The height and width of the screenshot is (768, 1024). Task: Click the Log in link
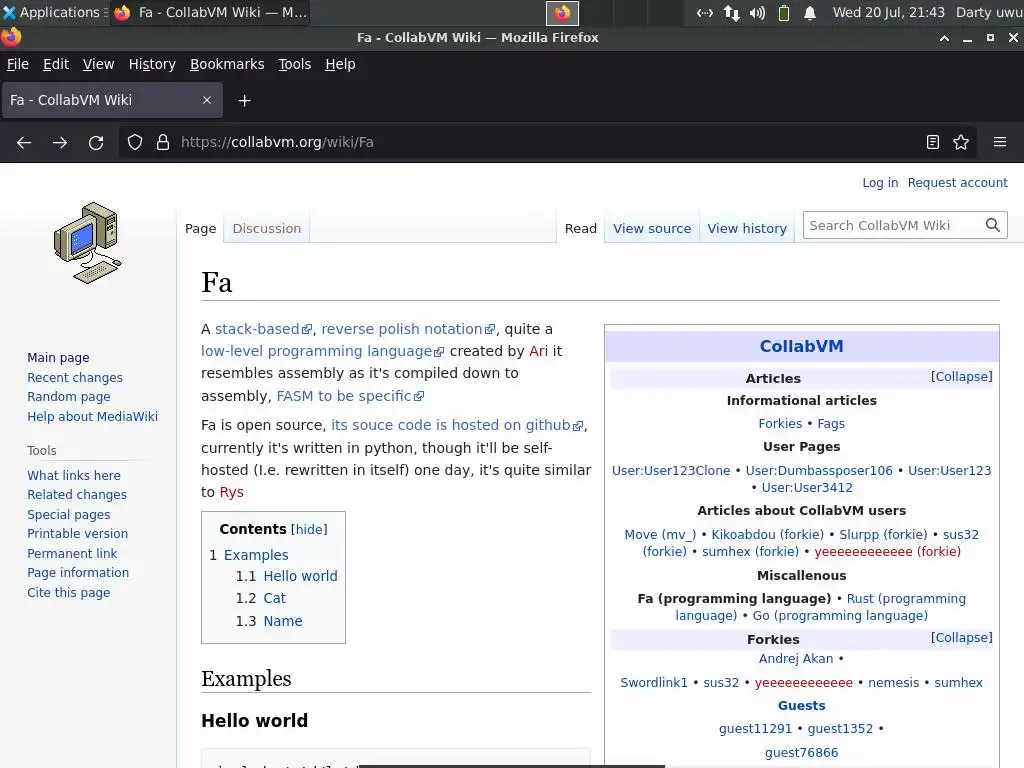pyautogui.click(x=880, y=183)
